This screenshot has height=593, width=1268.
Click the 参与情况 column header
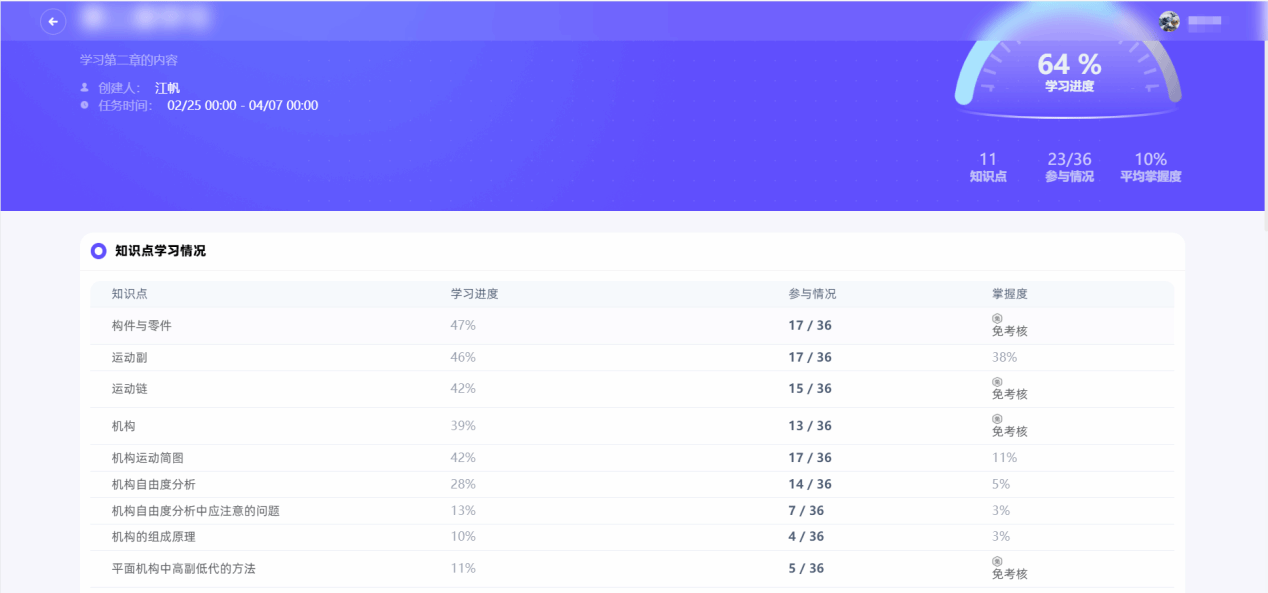[812, 294]
